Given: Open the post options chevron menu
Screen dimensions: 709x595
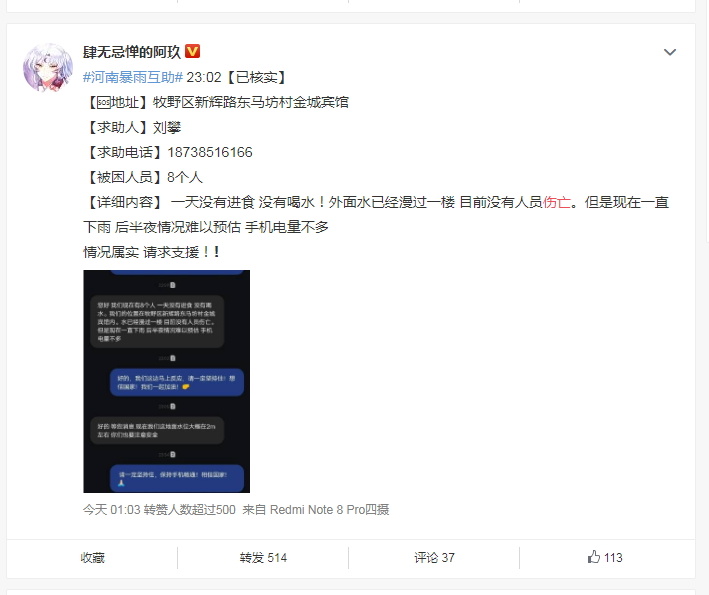Looking at the screenshot, I should tap(670, 52).
